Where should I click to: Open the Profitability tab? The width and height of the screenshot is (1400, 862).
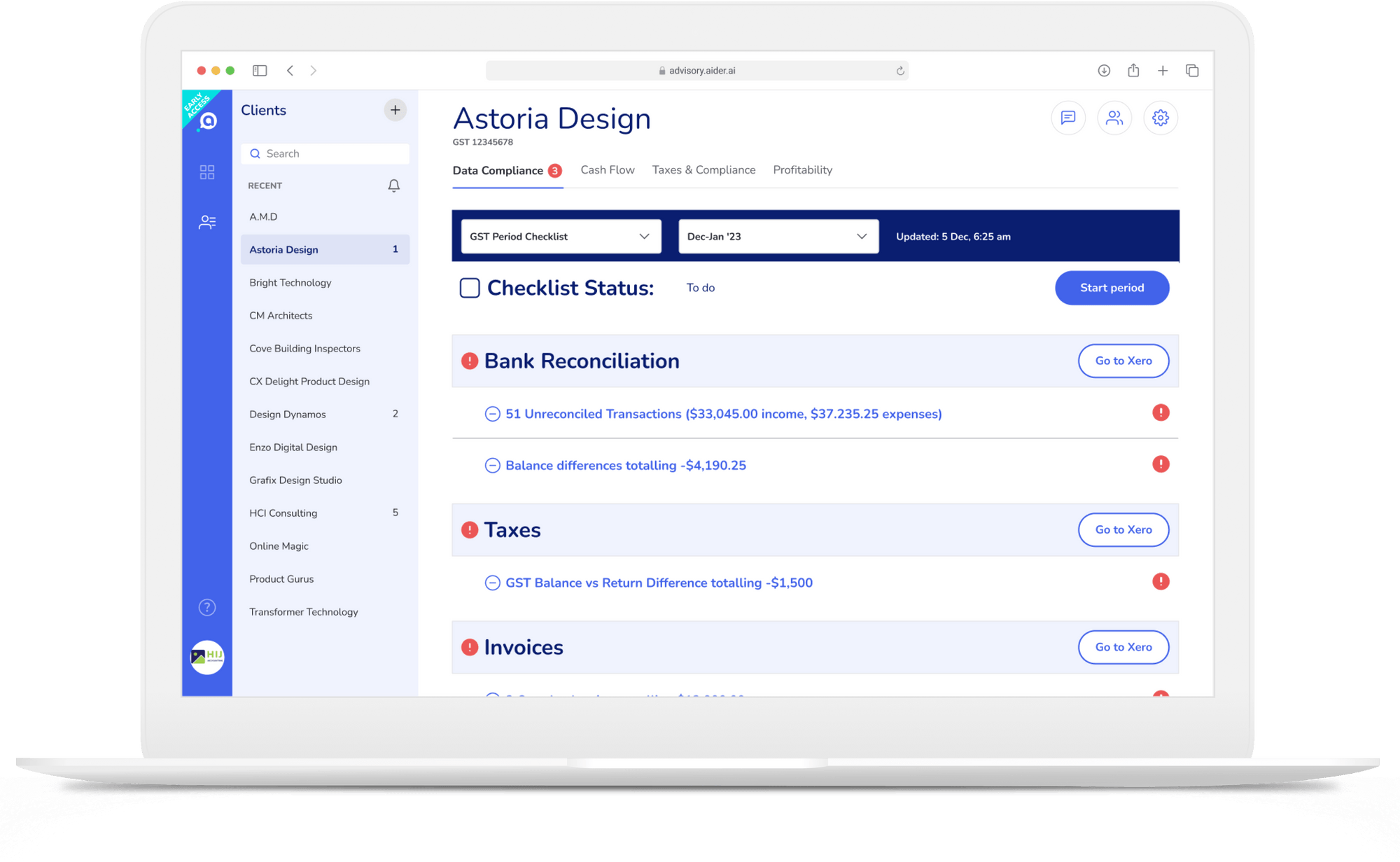click(x=802, y=169)
